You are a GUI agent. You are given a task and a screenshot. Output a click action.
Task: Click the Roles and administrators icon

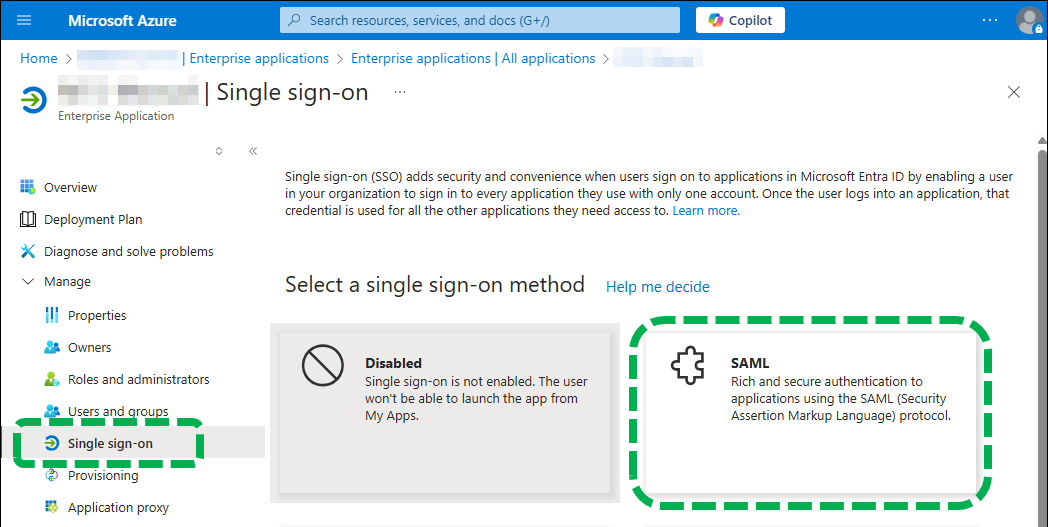pyautogui.click(x=52, y=379)
